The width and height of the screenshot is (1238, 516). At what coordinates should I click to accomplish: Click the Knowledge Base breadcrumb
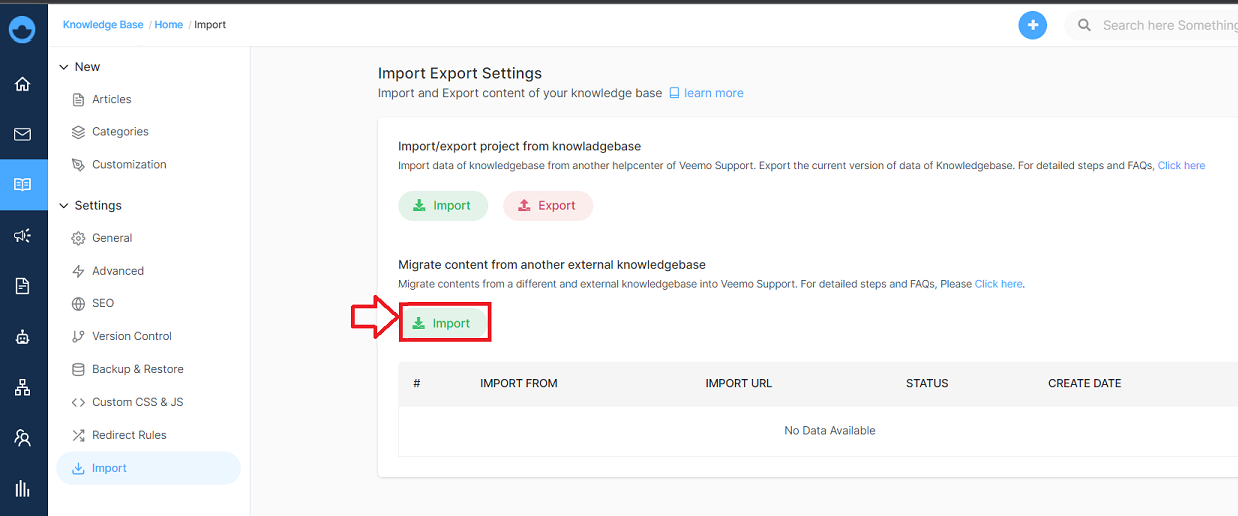(103, 25)
